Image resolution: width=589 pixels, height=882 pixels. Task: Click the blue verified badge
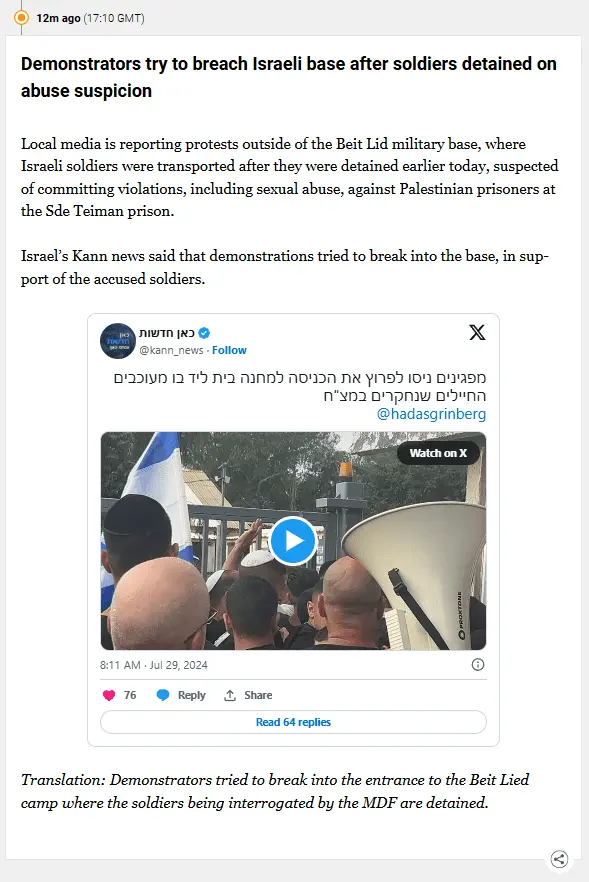pyautogui.click(x=204, y=333)
